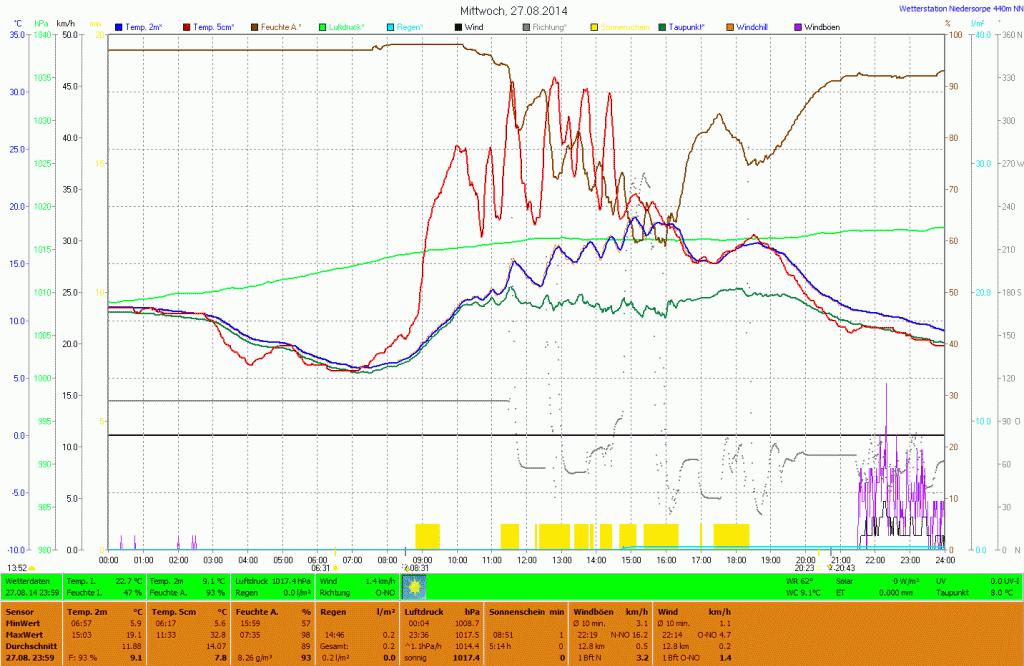Click the brown Feuchte A. legend marker
The width and height of the screenshot is (1024, 666).
click(255, 26)
